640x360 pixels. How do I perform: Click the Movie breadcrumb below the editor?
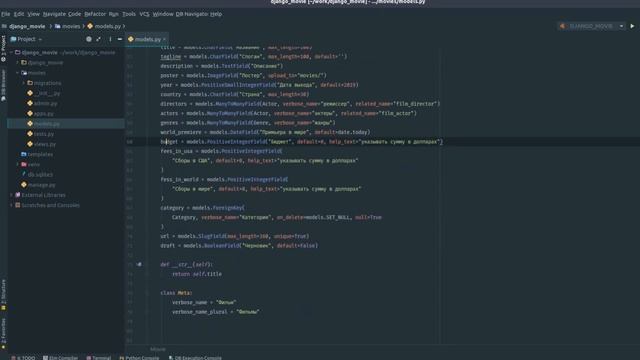click(158, 349)
